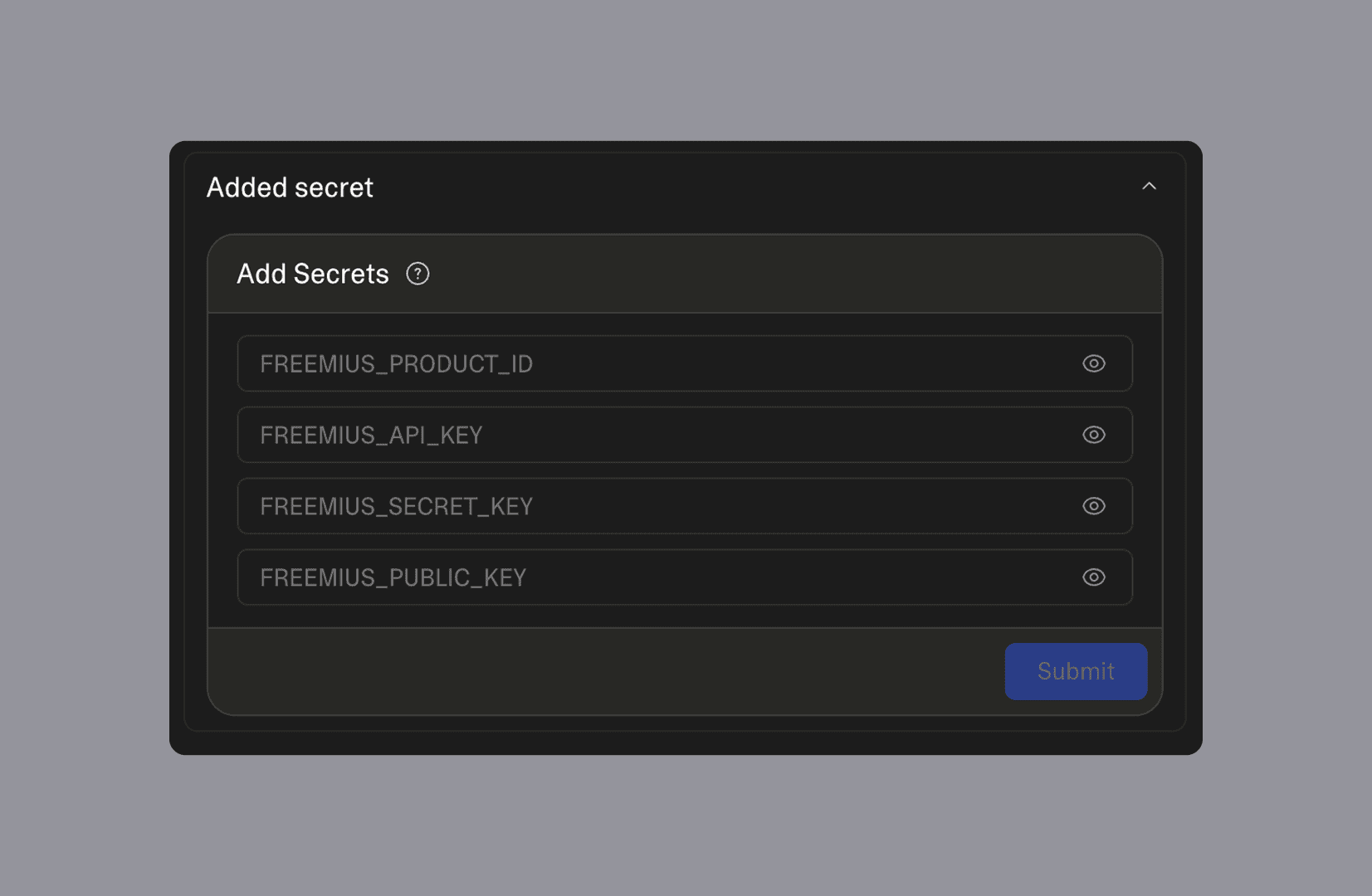
Task: Click the Added secret header title
Action: 290,187
